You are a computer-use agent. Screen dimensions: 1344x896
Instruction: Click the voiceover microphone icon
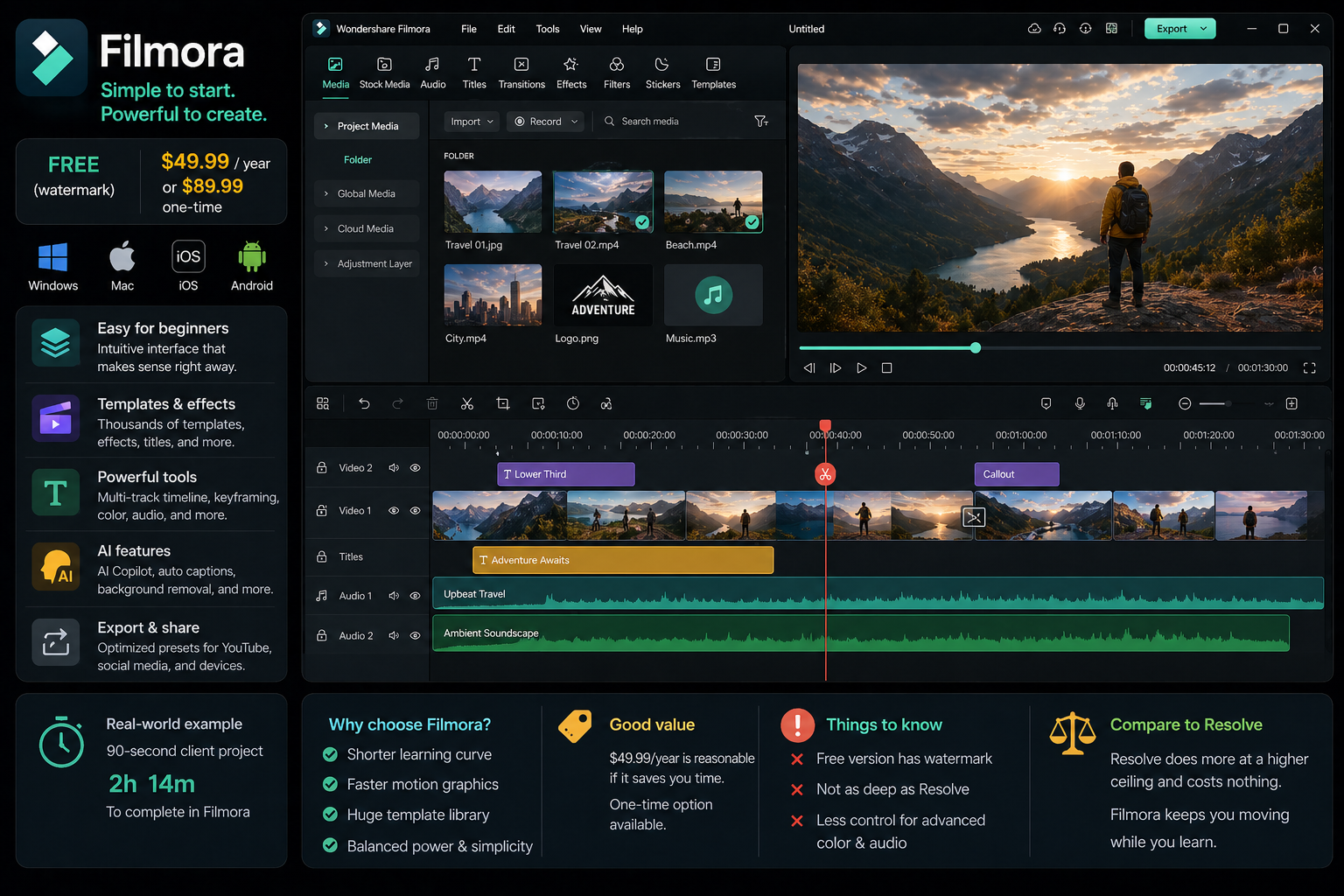1080,403
